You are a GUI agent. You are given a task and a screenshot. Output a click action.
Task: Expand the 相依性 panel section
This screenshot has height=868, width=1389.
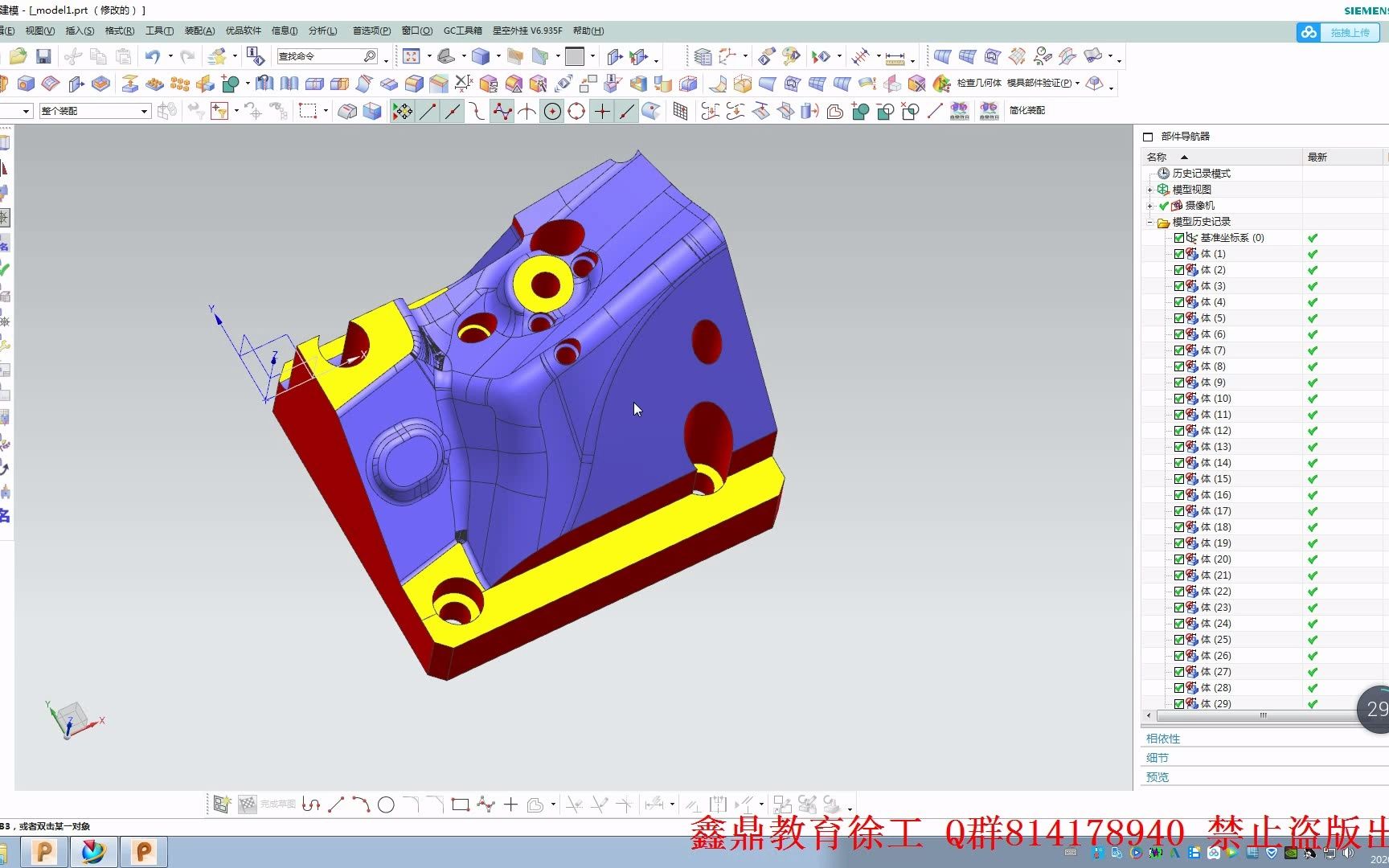1163,739
